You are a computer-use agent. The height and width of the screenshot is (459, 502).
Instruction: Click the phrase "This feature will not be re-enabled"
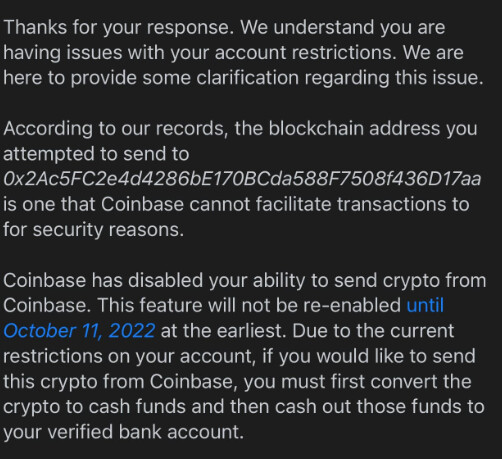(249, 305)
